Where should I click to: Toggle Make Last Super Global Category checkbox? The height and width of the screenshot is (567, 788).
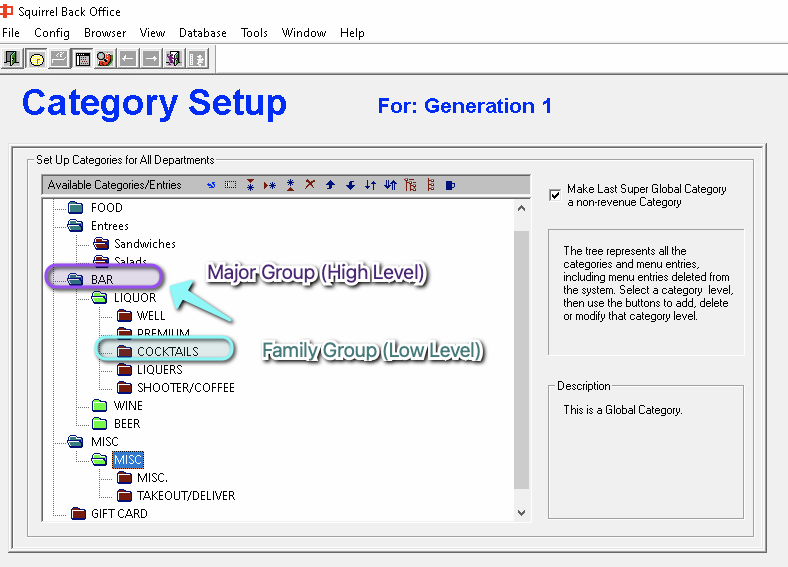click(555, 195)
